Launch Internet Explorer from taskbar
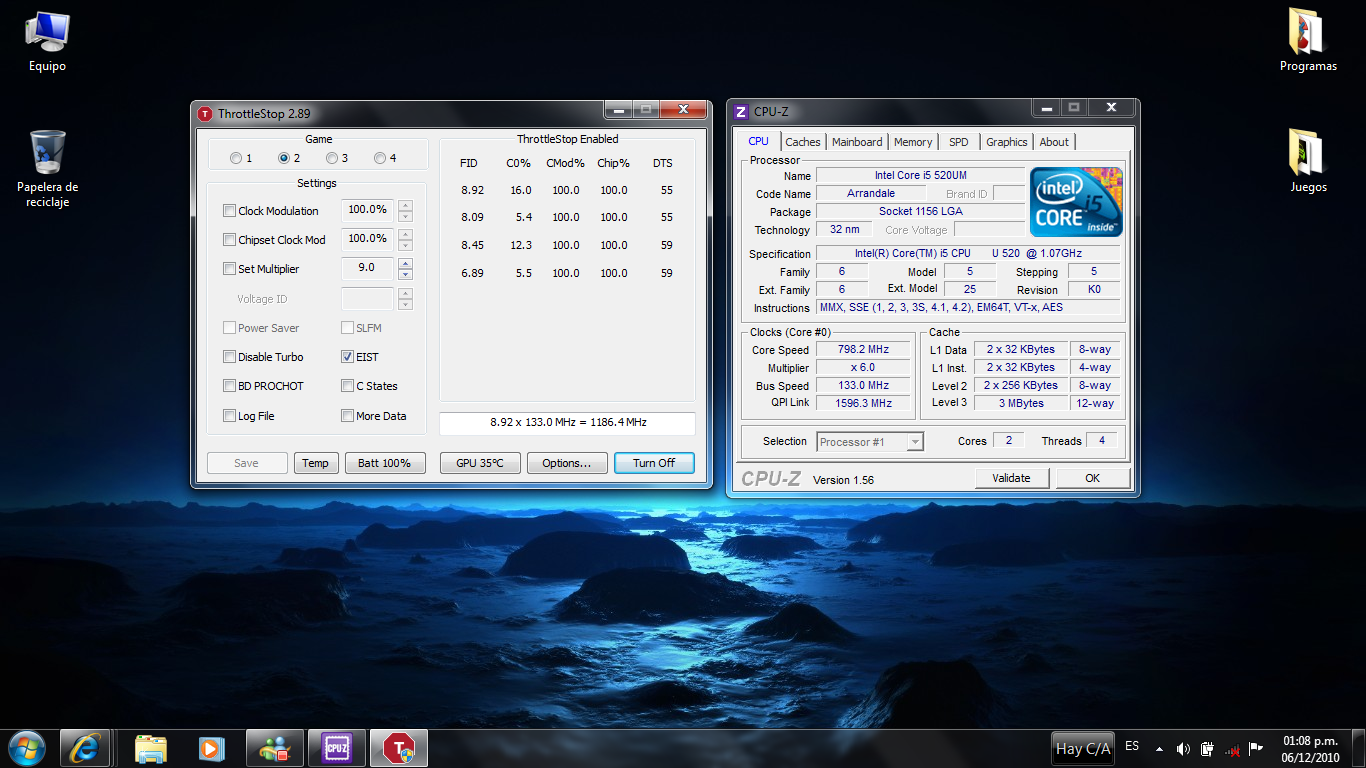1366x768 pixels. point(85,747)
